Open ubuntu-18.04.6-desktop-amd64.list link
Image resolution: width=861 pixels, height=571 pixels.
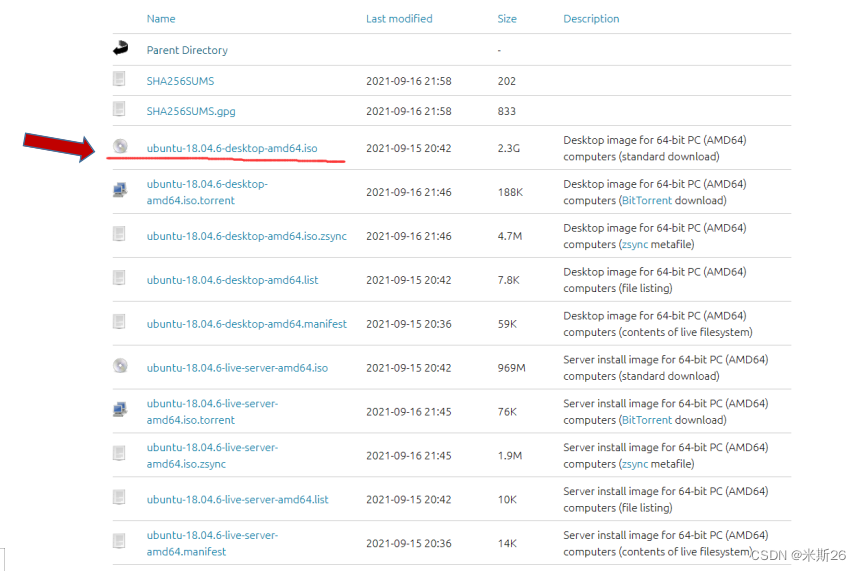[x=232, y=280]
